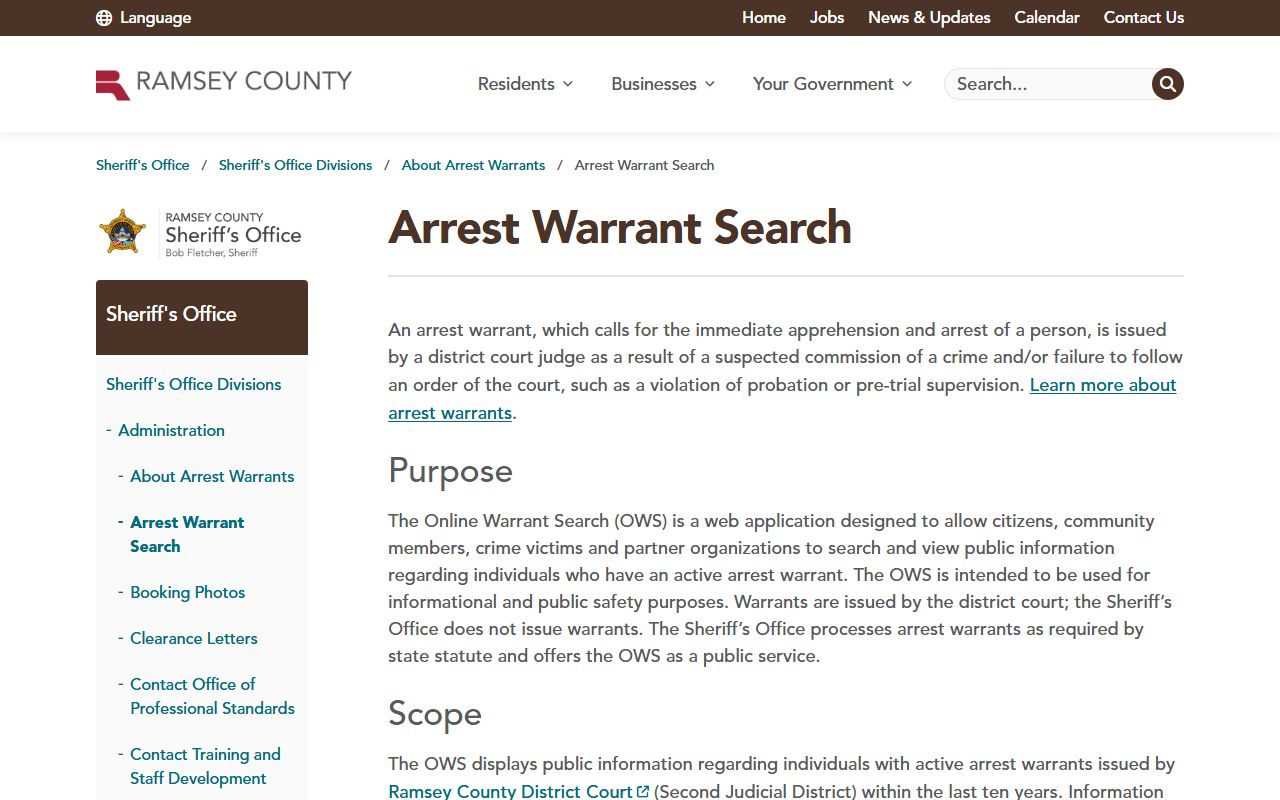The width and height of the screenshot is (1280, 800).
Task: Expand the Residents dropdown menu
Action: tap(525, 84)
